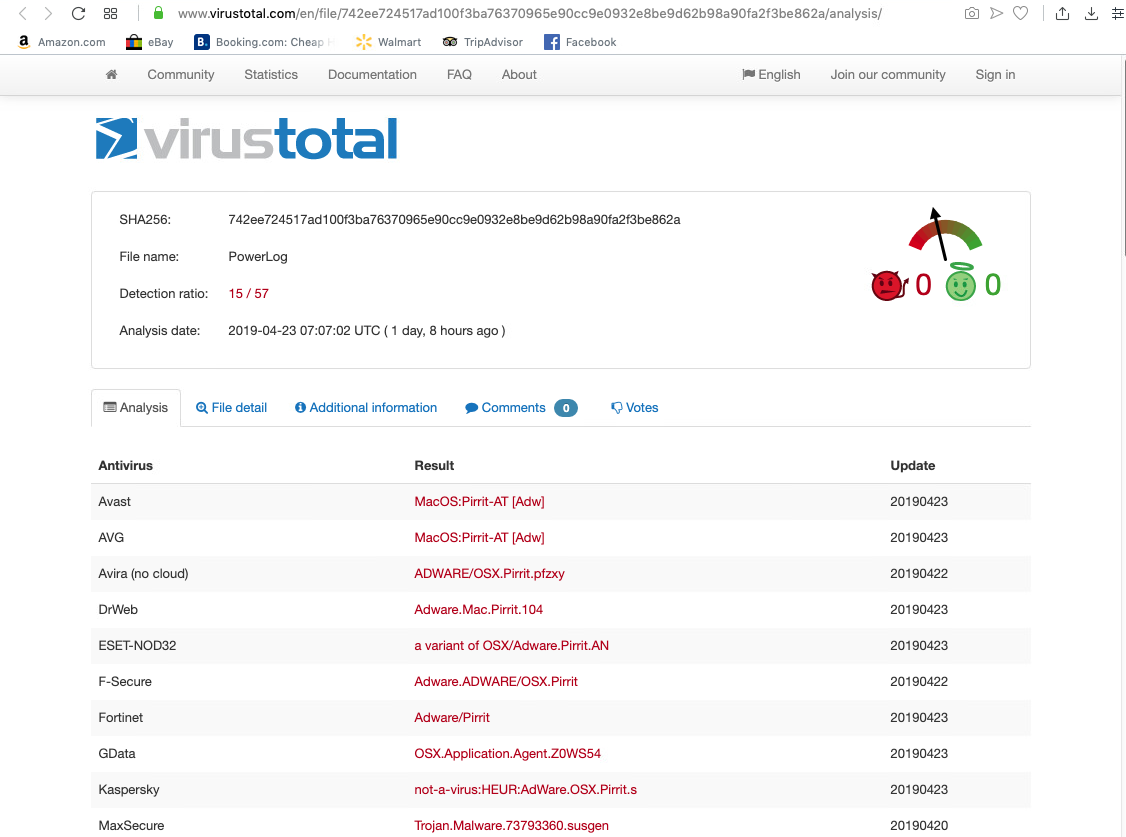This screenshot has width=1126, height=837.
Task: Click the GData result OSX.Application.Agent.Z0WS54
Action: [x=508, y=754]
